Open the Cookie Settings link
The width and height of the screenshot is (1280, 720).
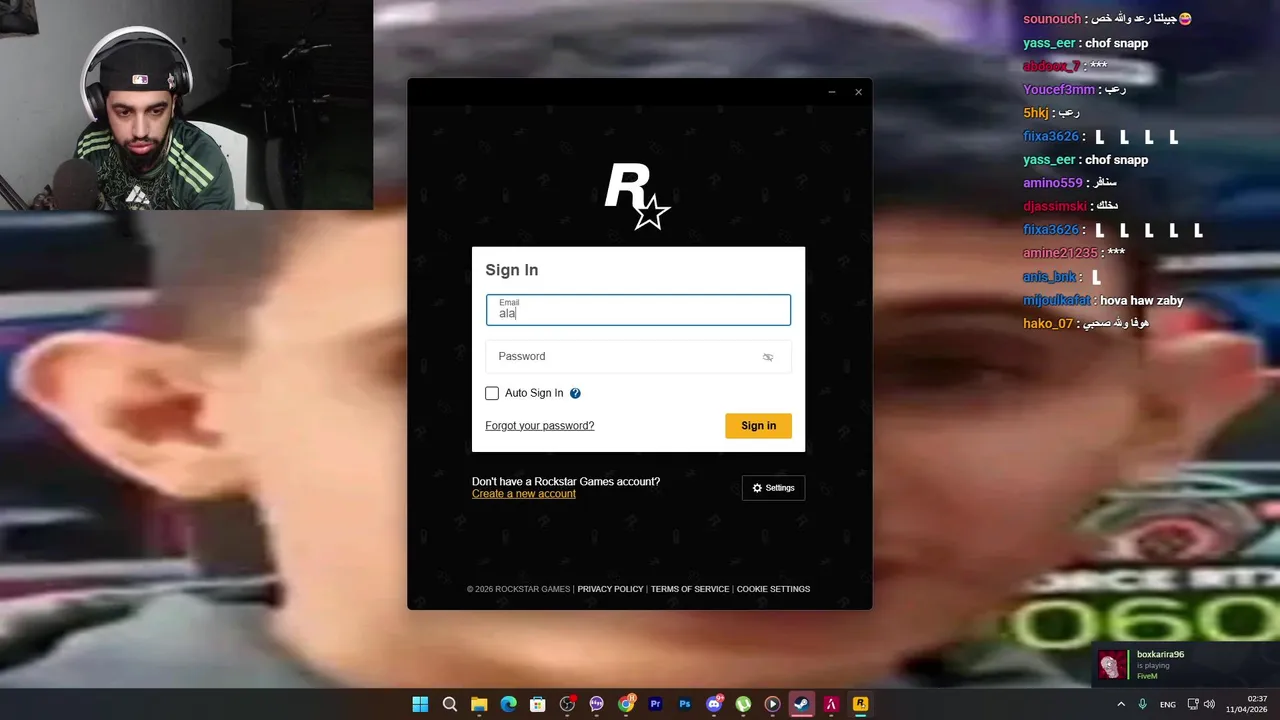point(773,589)
